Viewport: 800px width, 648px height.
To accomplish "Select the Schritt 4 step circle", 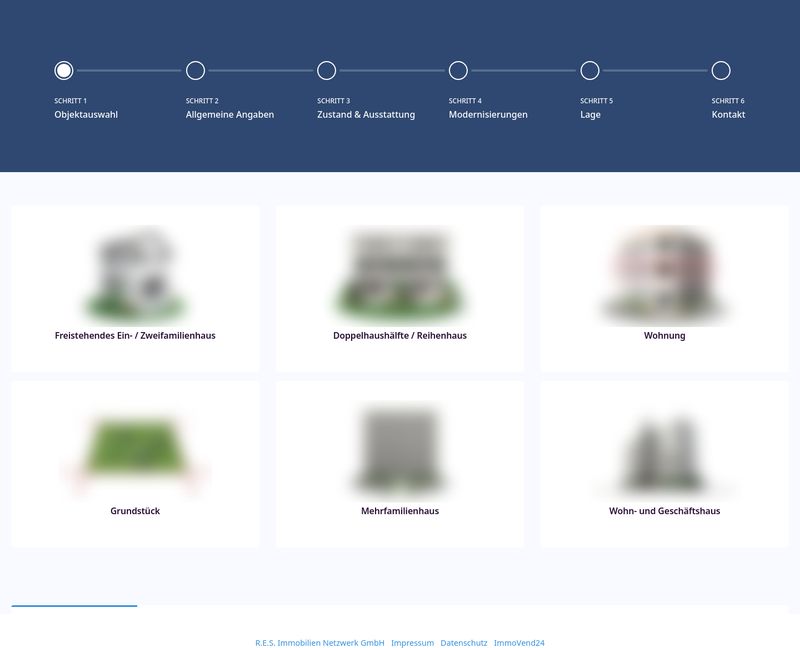I will point(458,70).
